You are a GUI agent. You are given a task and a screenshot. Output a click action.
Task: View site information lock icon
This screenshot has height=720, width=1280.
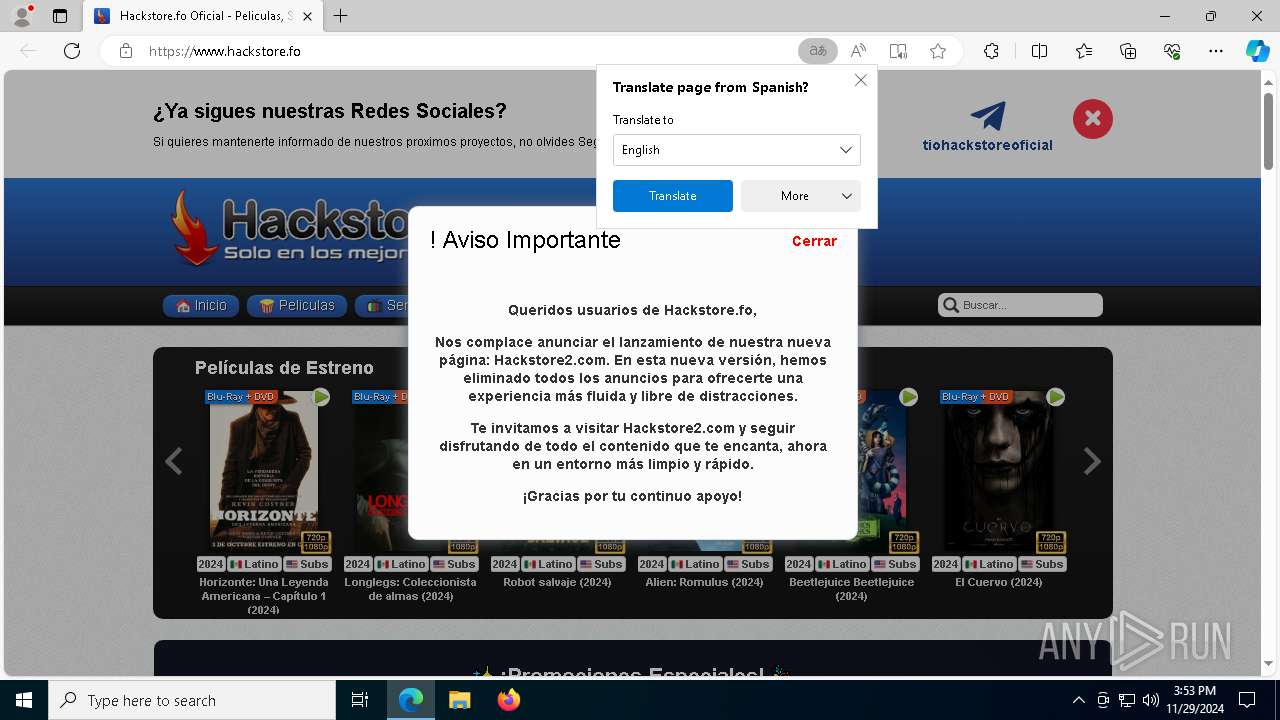click(x=126, y=51)
